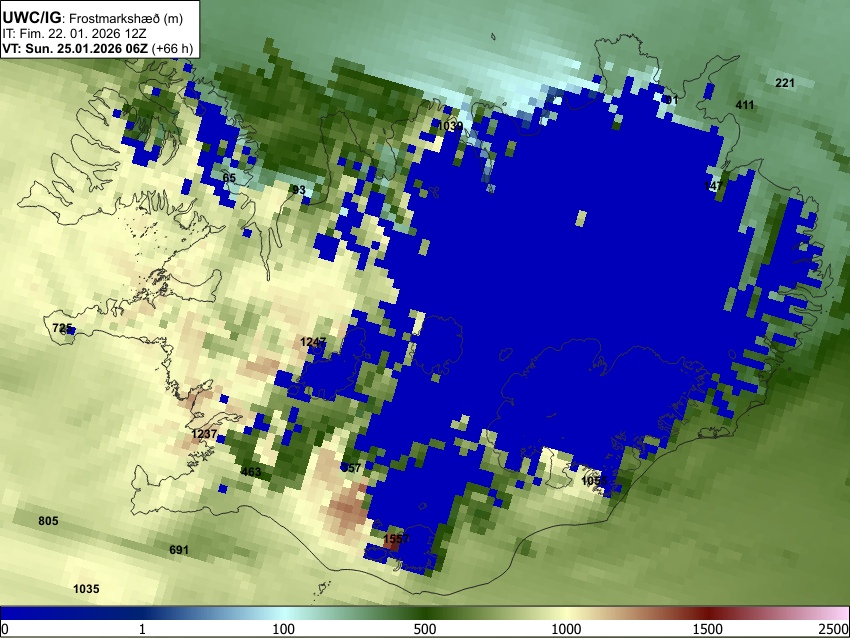Click the map value 411
850x638 pixels.
coord(744,105)
